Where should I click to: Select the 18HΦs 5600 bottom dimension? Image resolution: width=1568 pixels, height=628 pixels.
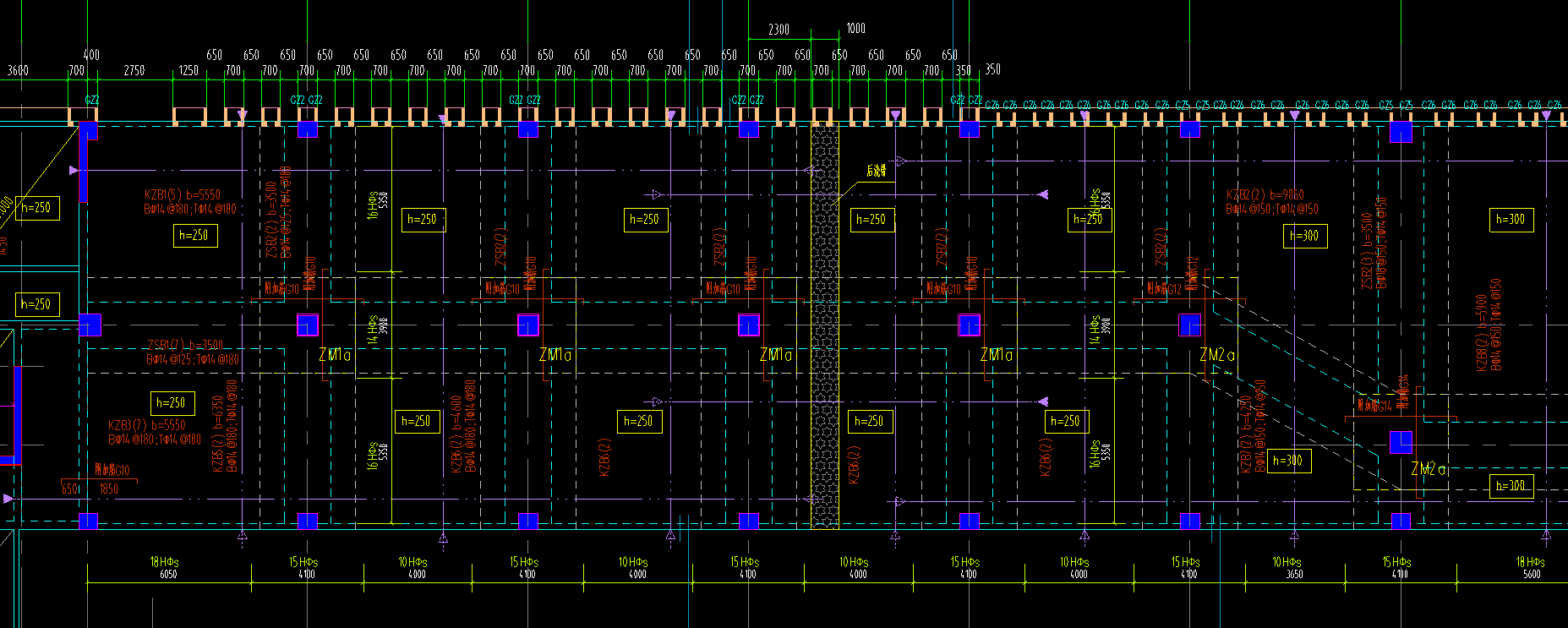click(x=1531, y=567)
